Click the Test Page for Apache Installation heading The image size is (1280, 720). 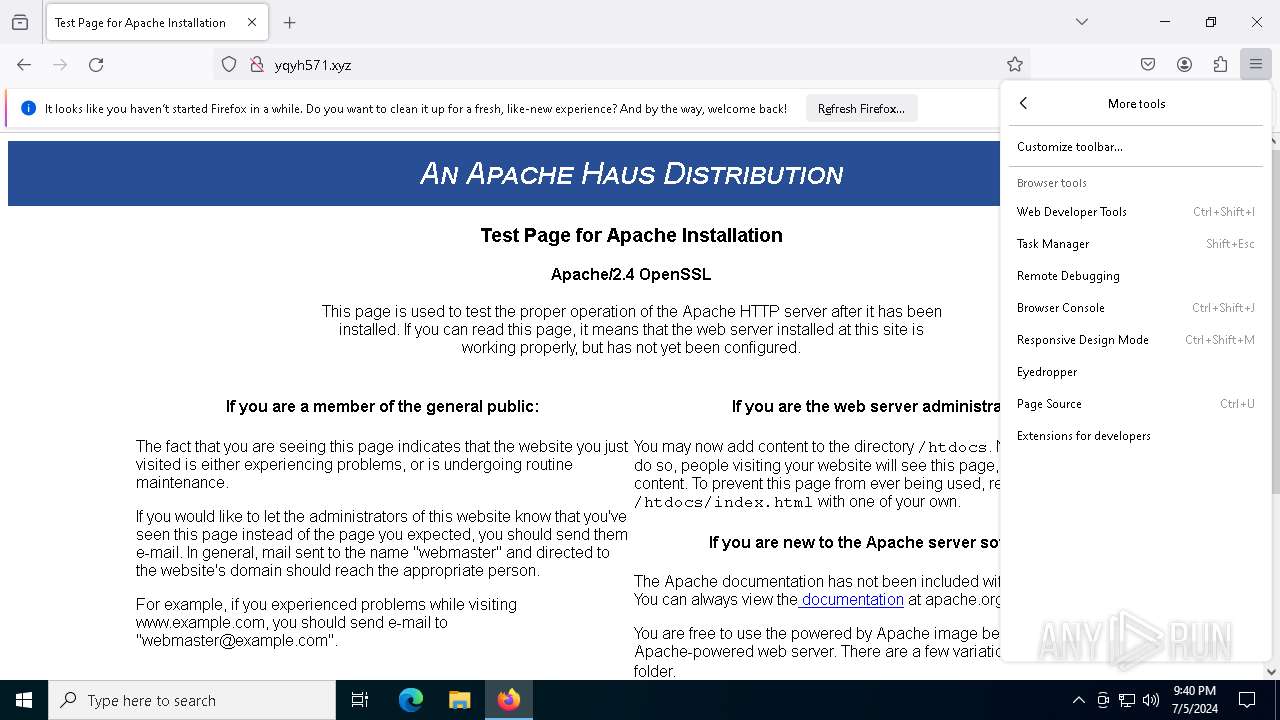pos(631,235)
